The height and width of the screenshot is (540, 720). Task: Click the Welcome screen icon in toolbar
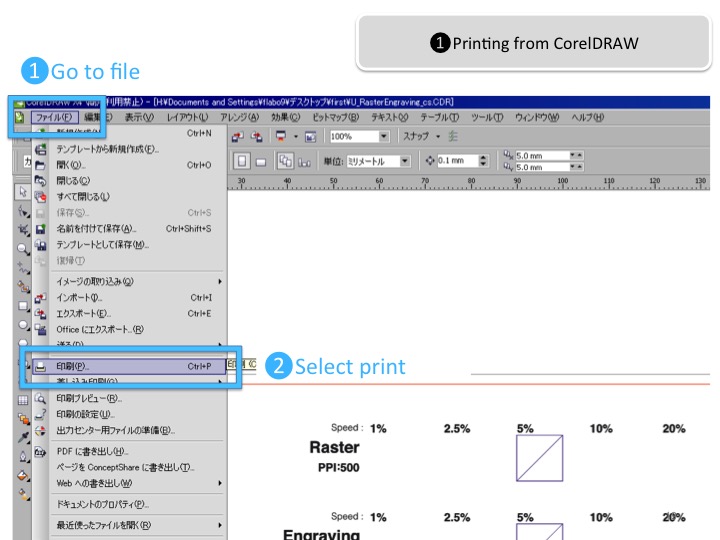[310, 136]
